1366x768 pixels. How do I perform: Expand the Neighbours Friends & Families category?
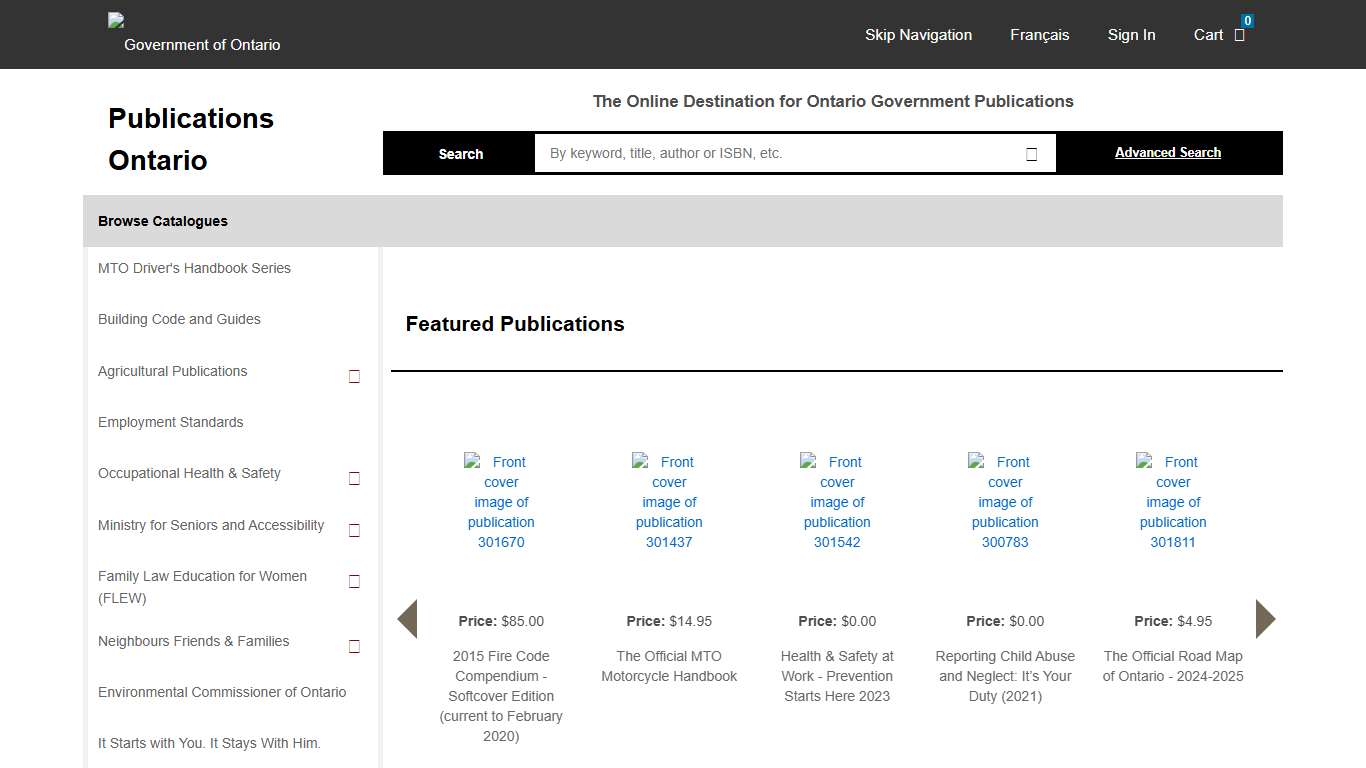click(x=354, y=646)
